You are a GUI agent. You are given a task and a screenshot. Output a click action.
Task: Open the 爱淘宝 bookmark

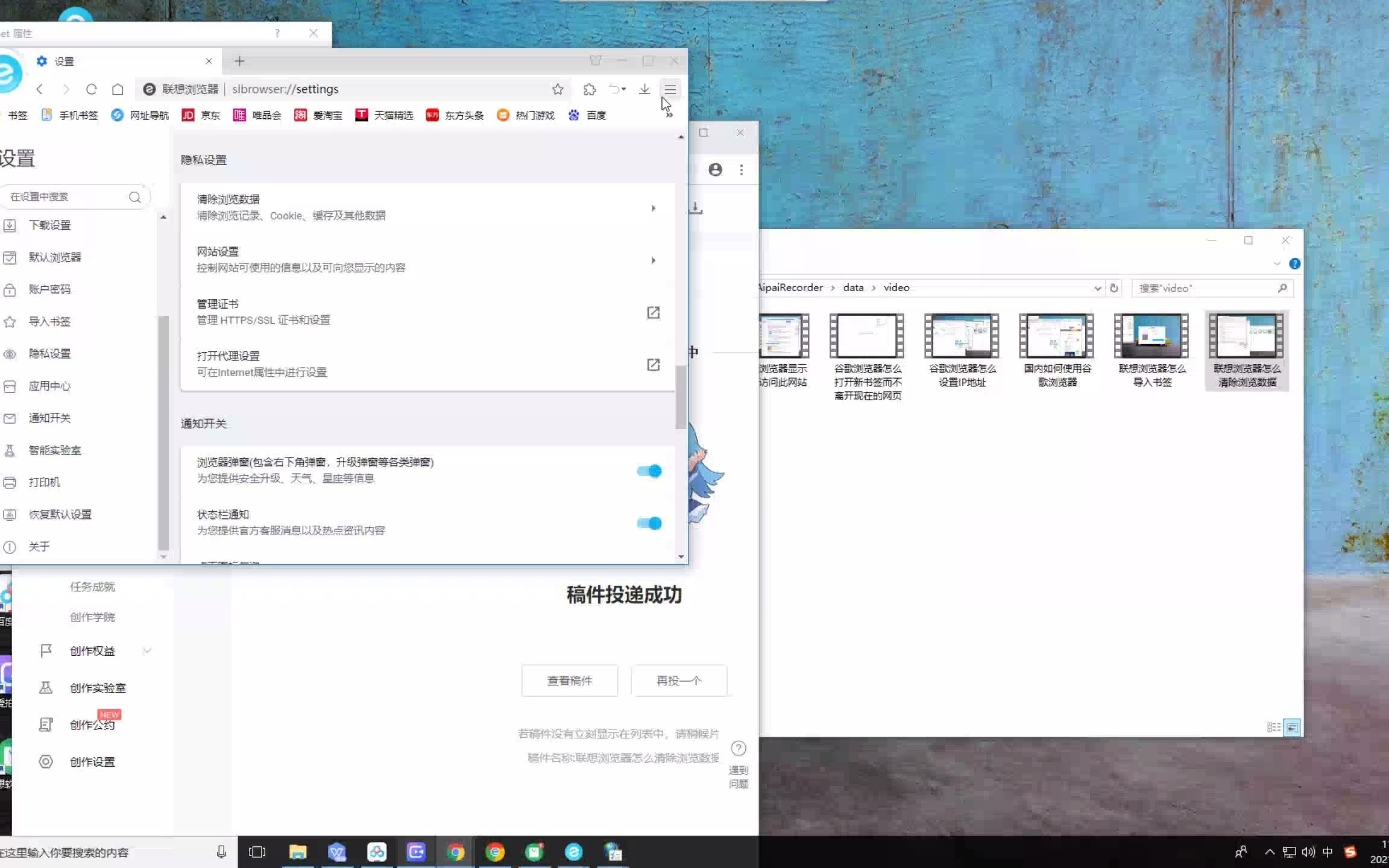[x=318, y=115]
